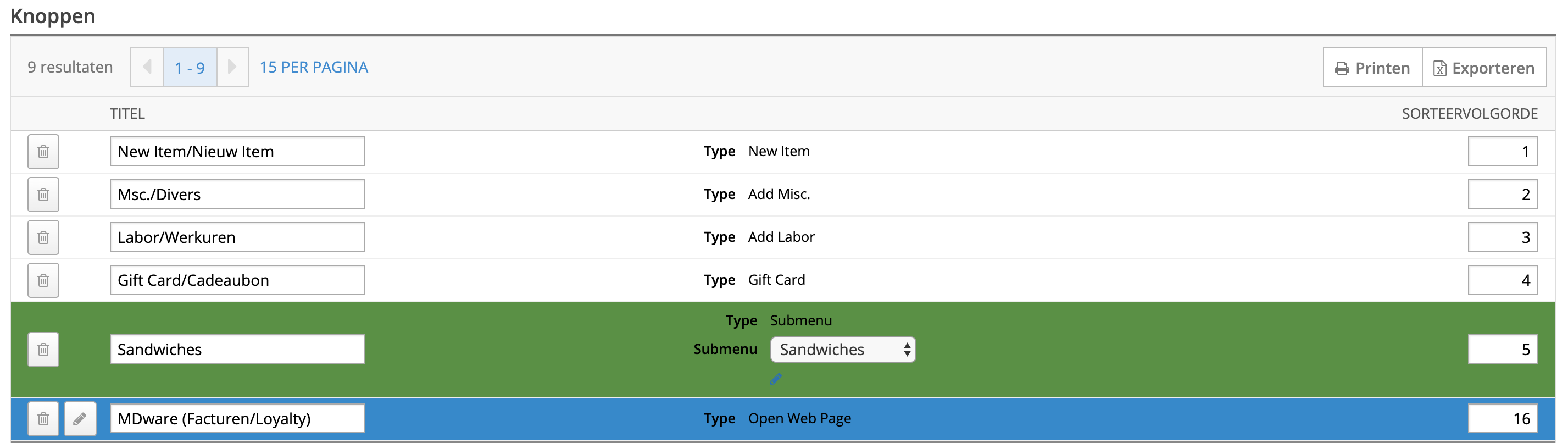Delete the Msc./Divers button row
This screenshot has height=443, width=1568.
(x=43, y=195)
